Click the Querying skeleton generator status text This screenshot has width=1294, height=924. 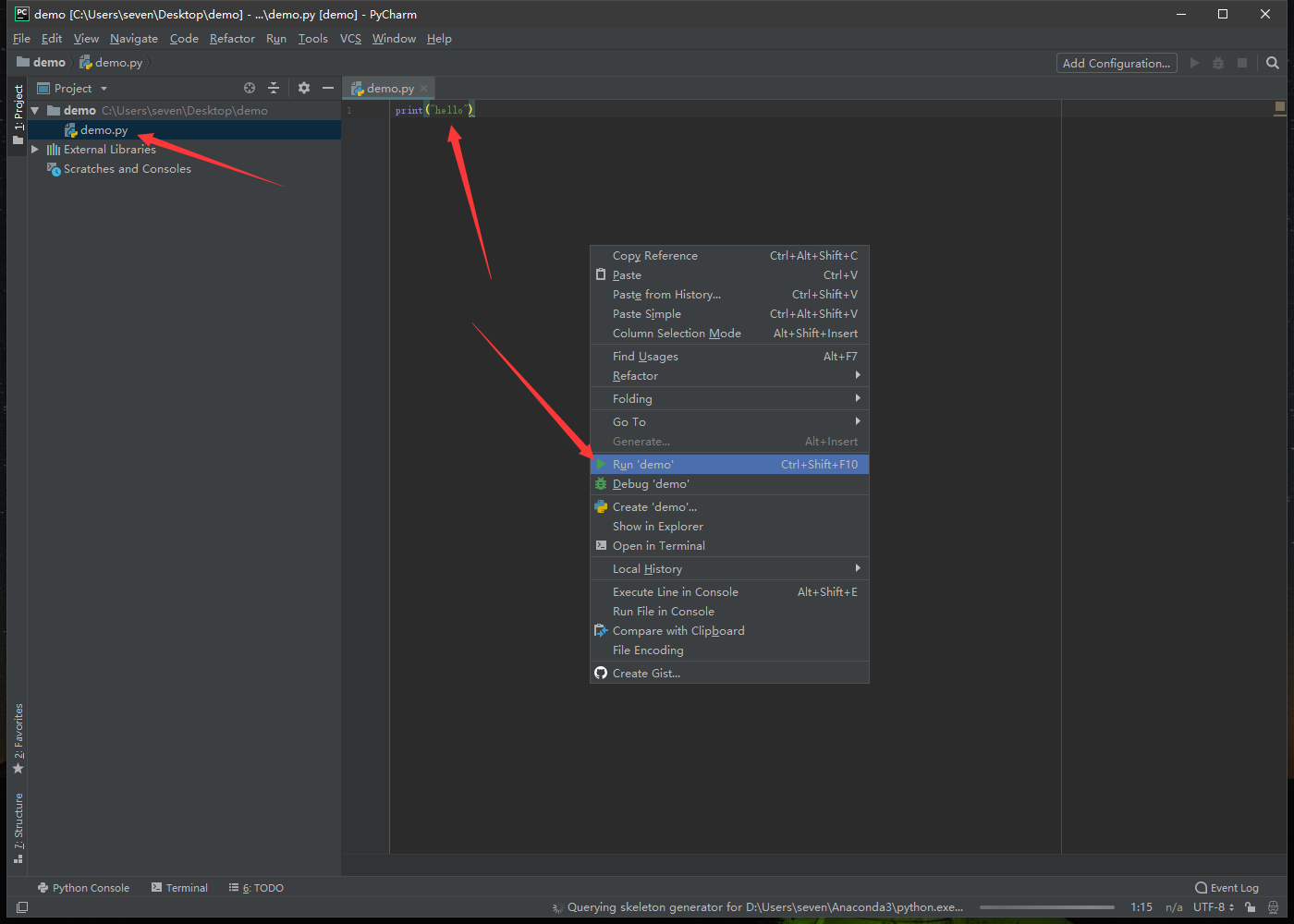point(765,907)
